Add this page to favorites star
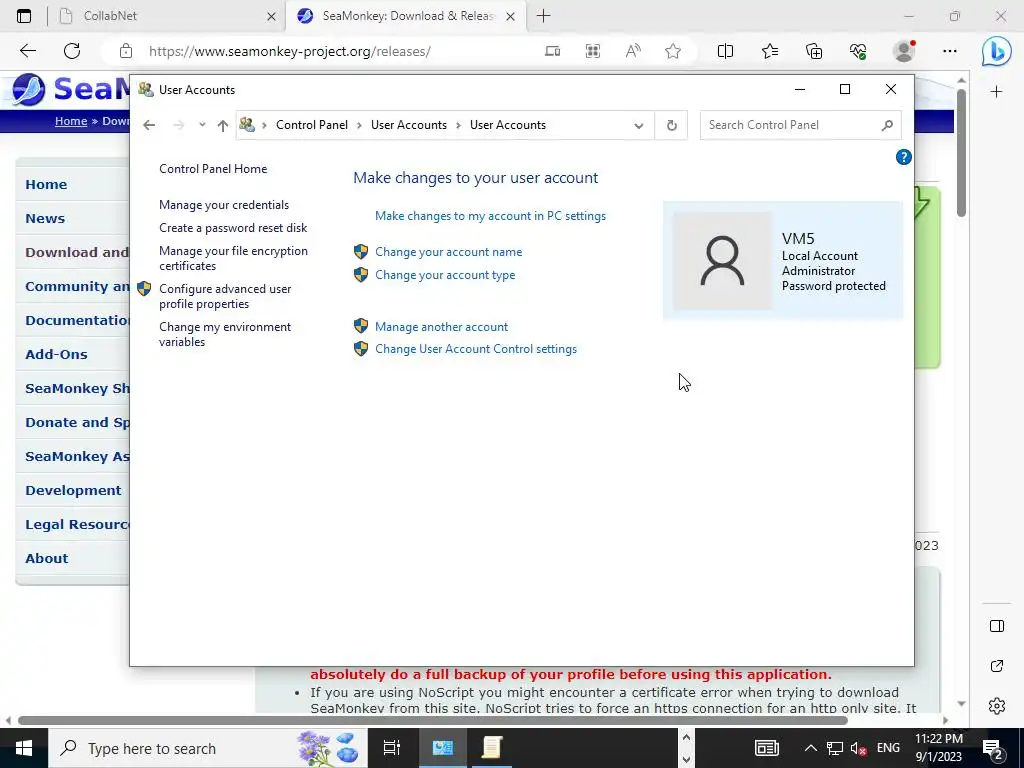Screen dimensions: 1024x768 673,51
